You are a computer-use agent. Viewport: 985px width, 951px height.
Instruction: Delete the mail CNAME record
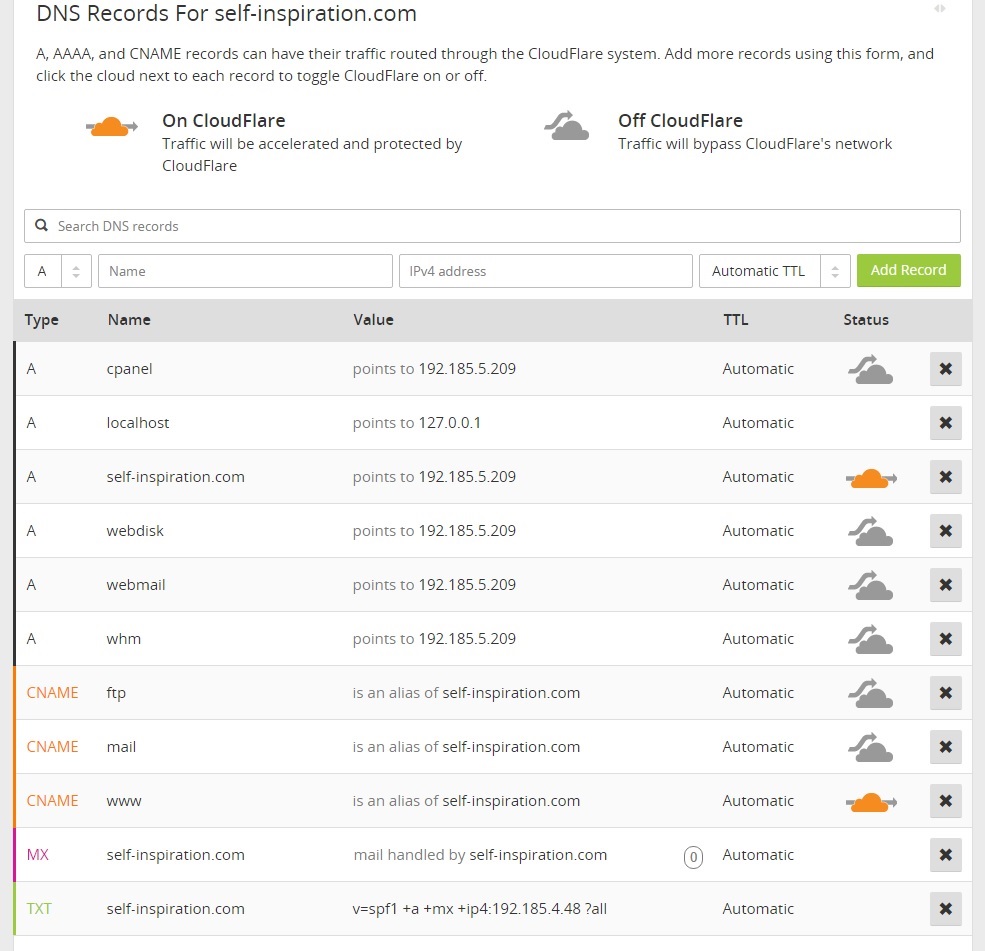(945, 747)
